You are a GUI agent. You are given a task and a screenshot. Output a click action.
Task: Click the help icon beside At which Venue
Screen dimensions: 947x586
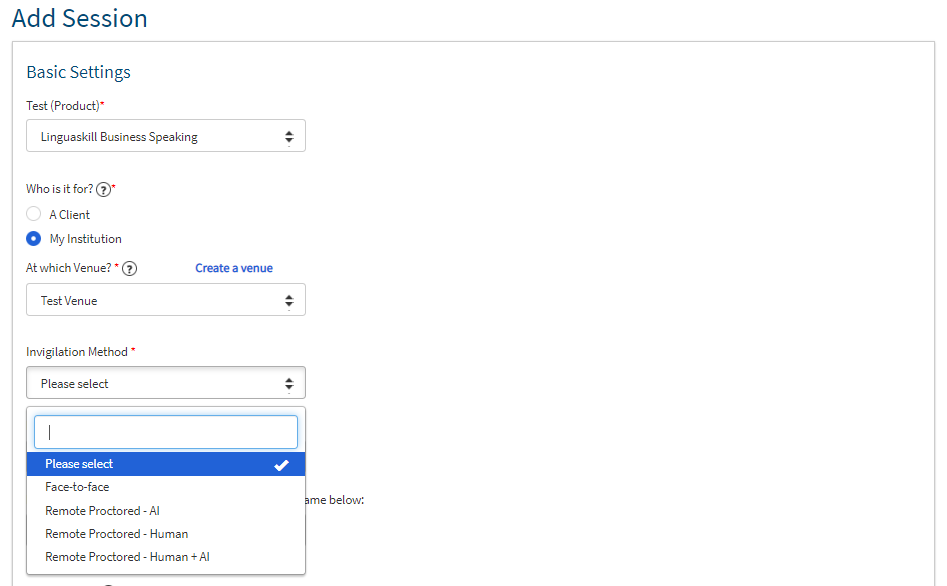click(x=129, y=268)
